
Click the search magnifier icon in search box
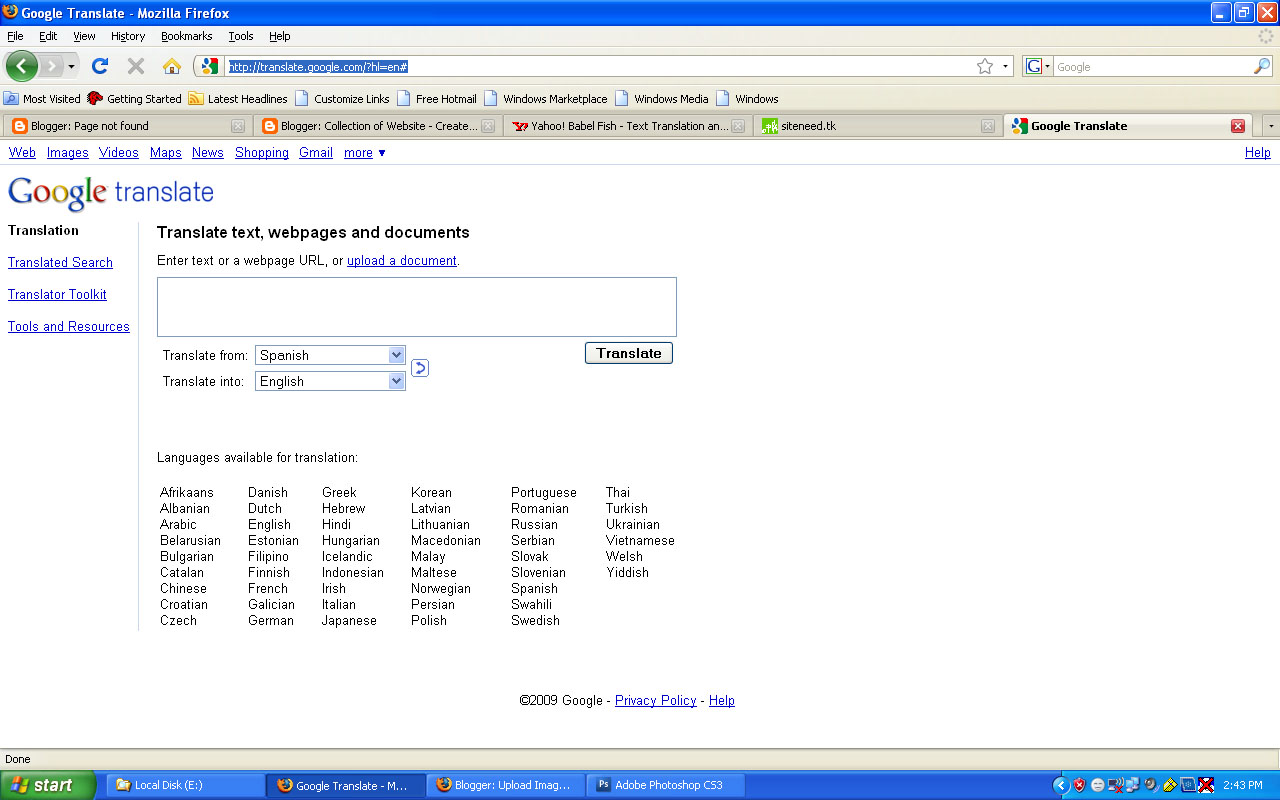[x=1262, y=66]
